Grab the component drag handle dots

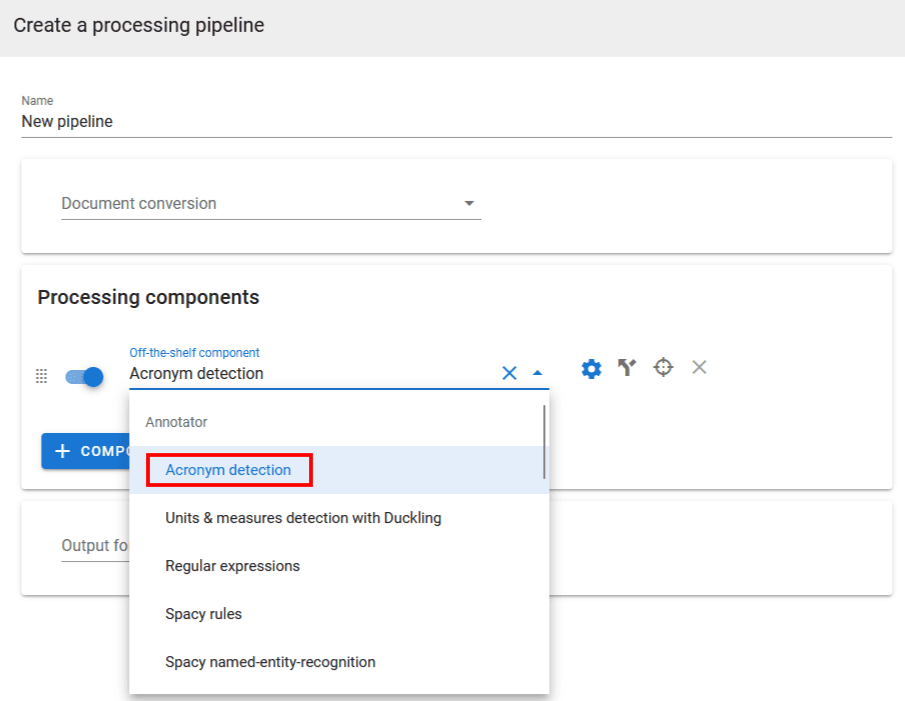[41, 376]
